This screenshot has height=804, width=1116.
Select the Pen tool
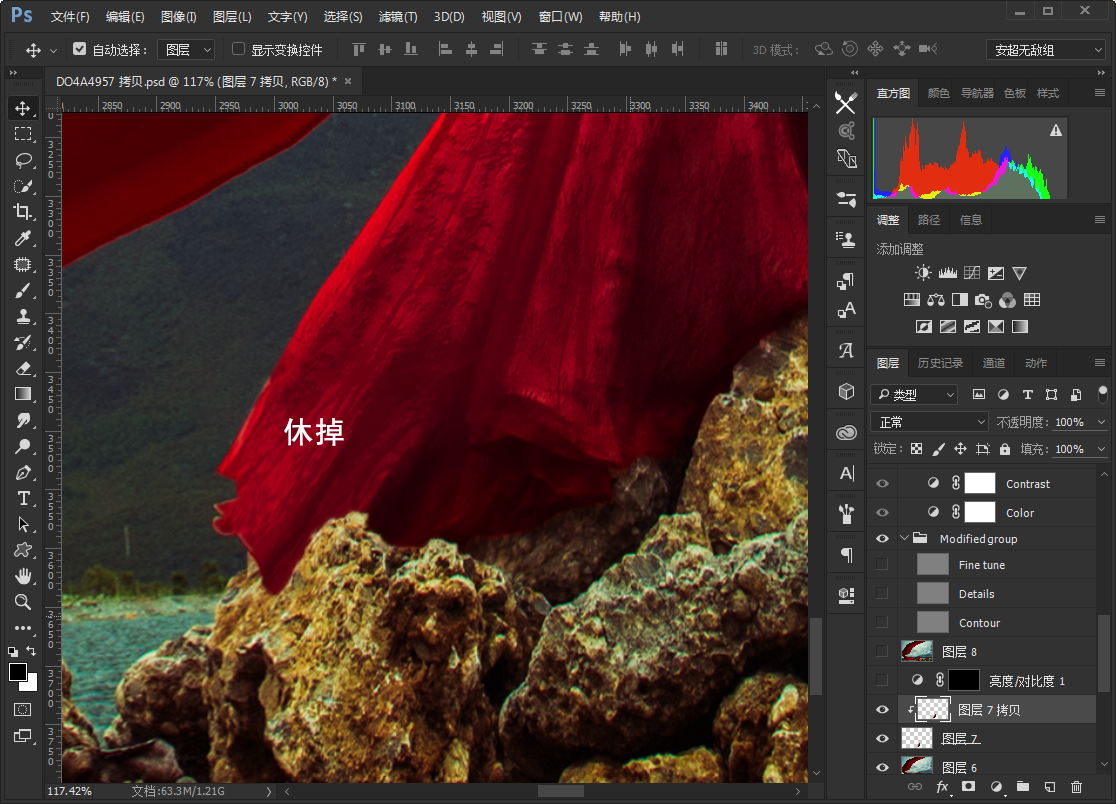point(23,472)
